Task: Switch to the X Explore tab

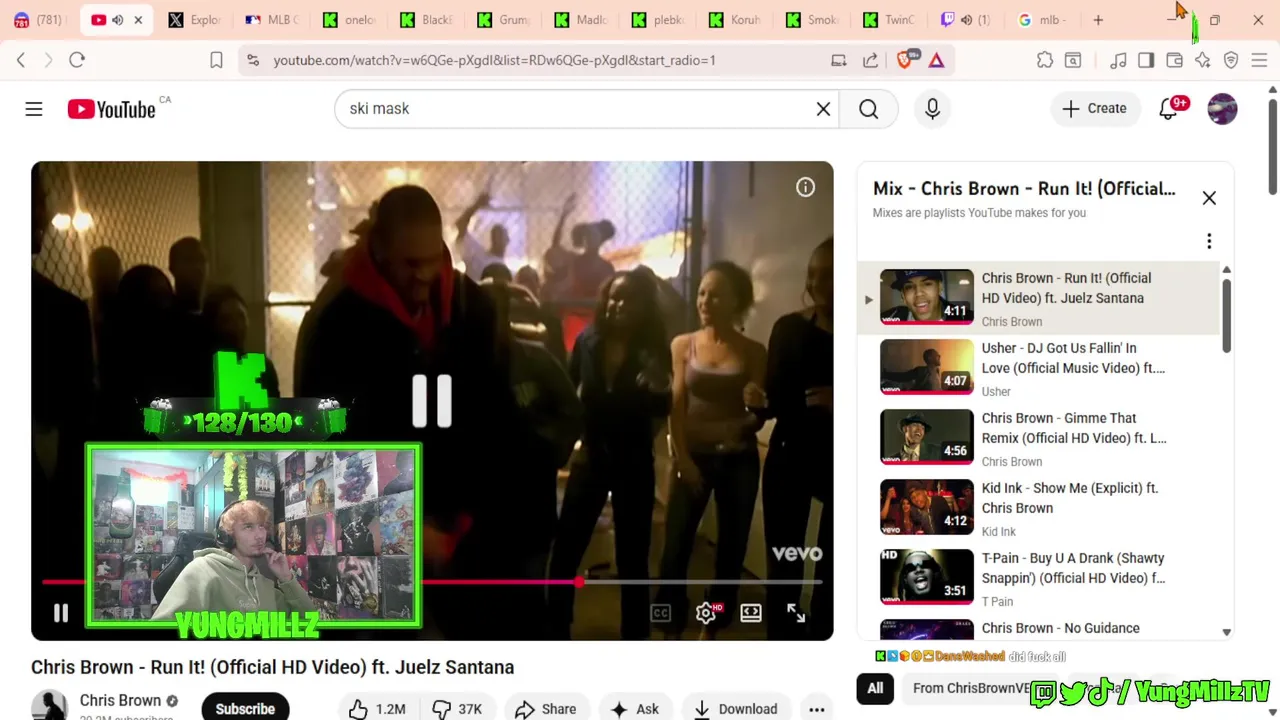Action: [194, 20]
